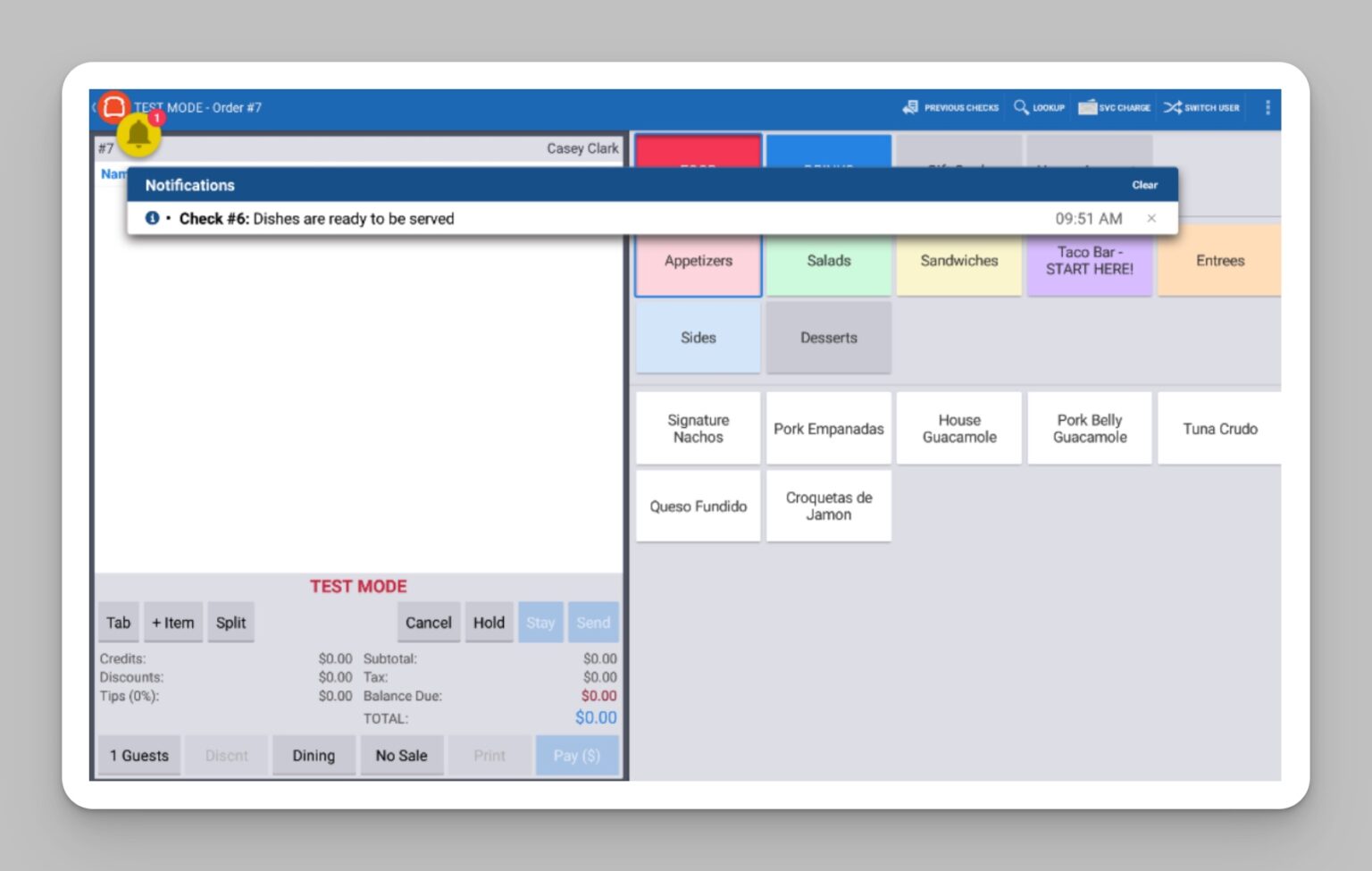Click the Check #6 notification message
Image resolution: width=1372 pixels, height=871 pixels.
click(x=316, y=219)
